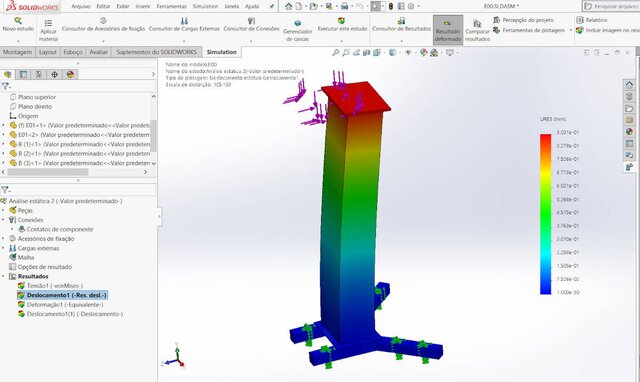Image resolution: width=640 pixels, height=382 pixels.
Task: Toggle Resultado deformado view
Action: pos(448,30)
